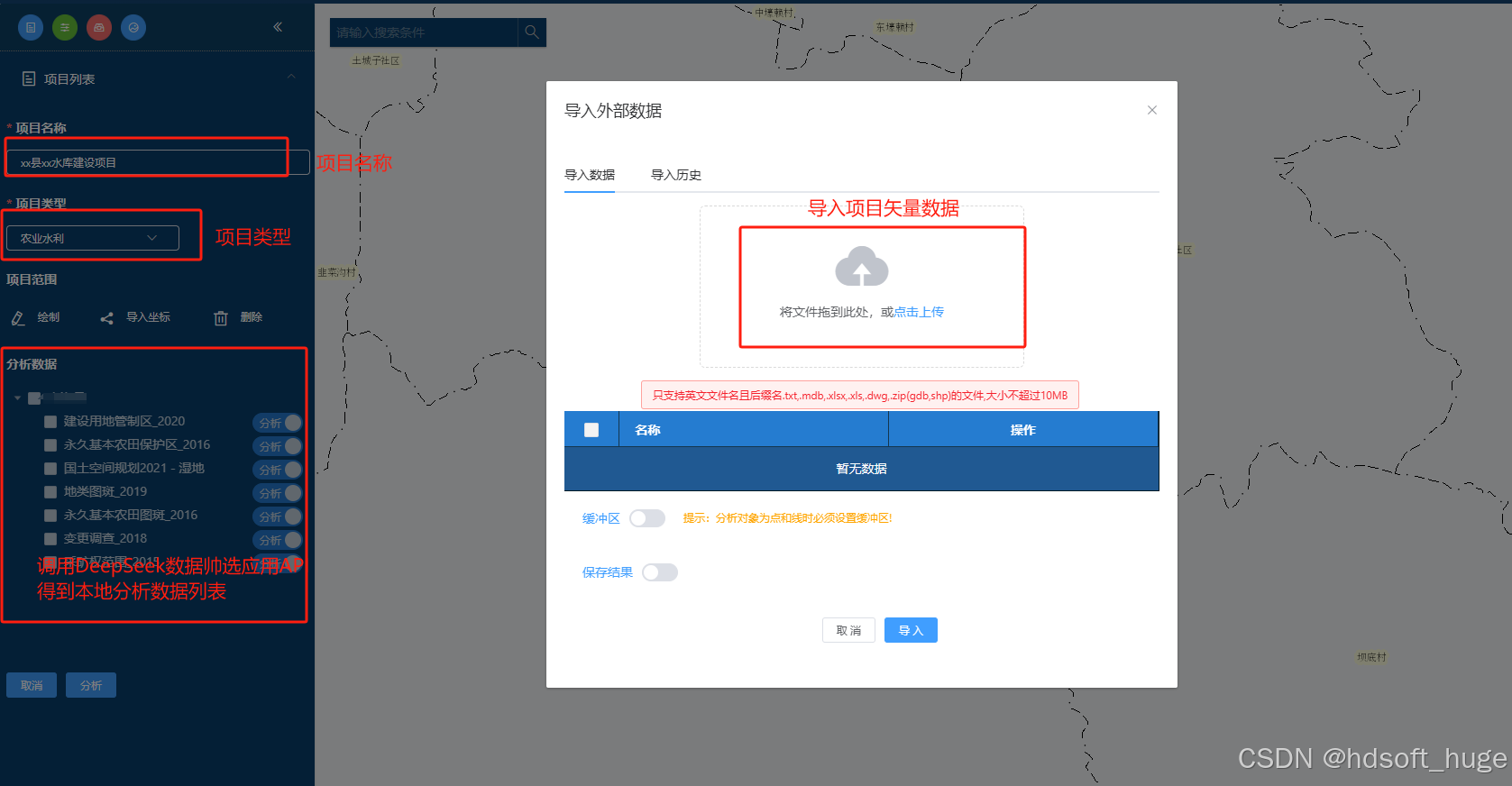Click the 土城子社区 map label
1512x786 pixels.
point(376,60)
